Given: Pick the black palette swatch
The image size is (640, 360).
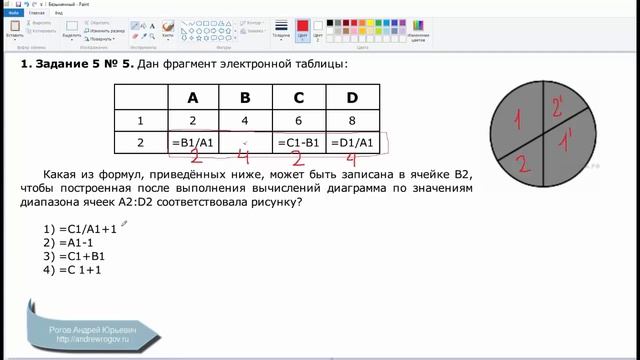Looking at the screenshot, I should click(330, 23).
